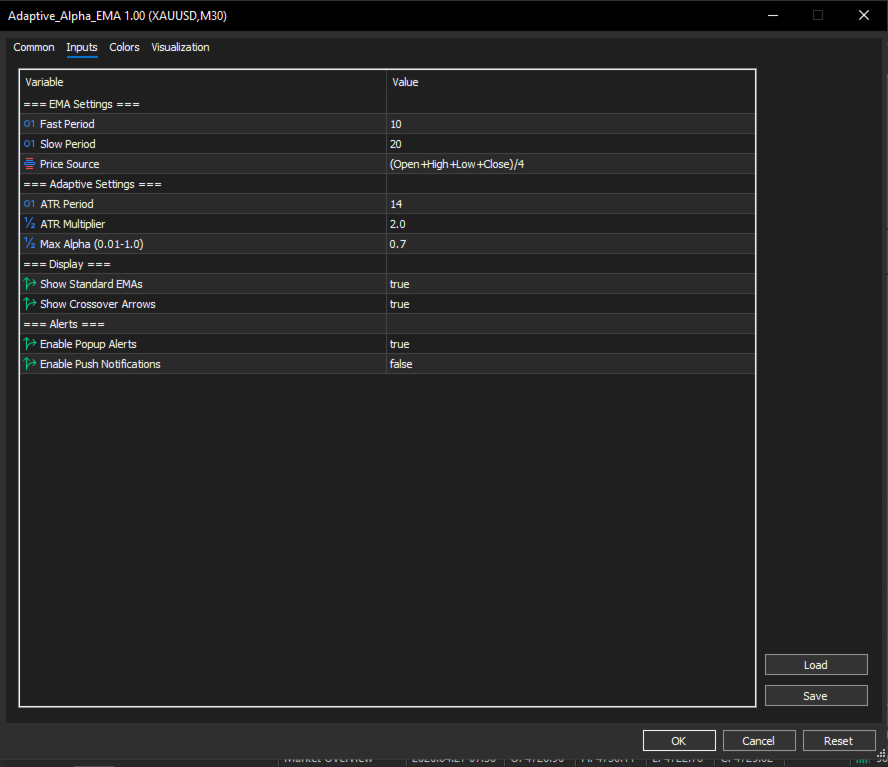Toggle Show Standard EMAs value true

[571, 284]
